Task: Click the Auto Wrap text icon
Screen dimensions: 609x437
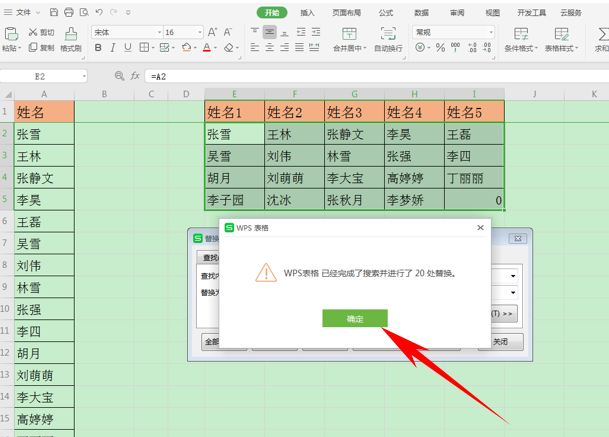Action: 388,39
